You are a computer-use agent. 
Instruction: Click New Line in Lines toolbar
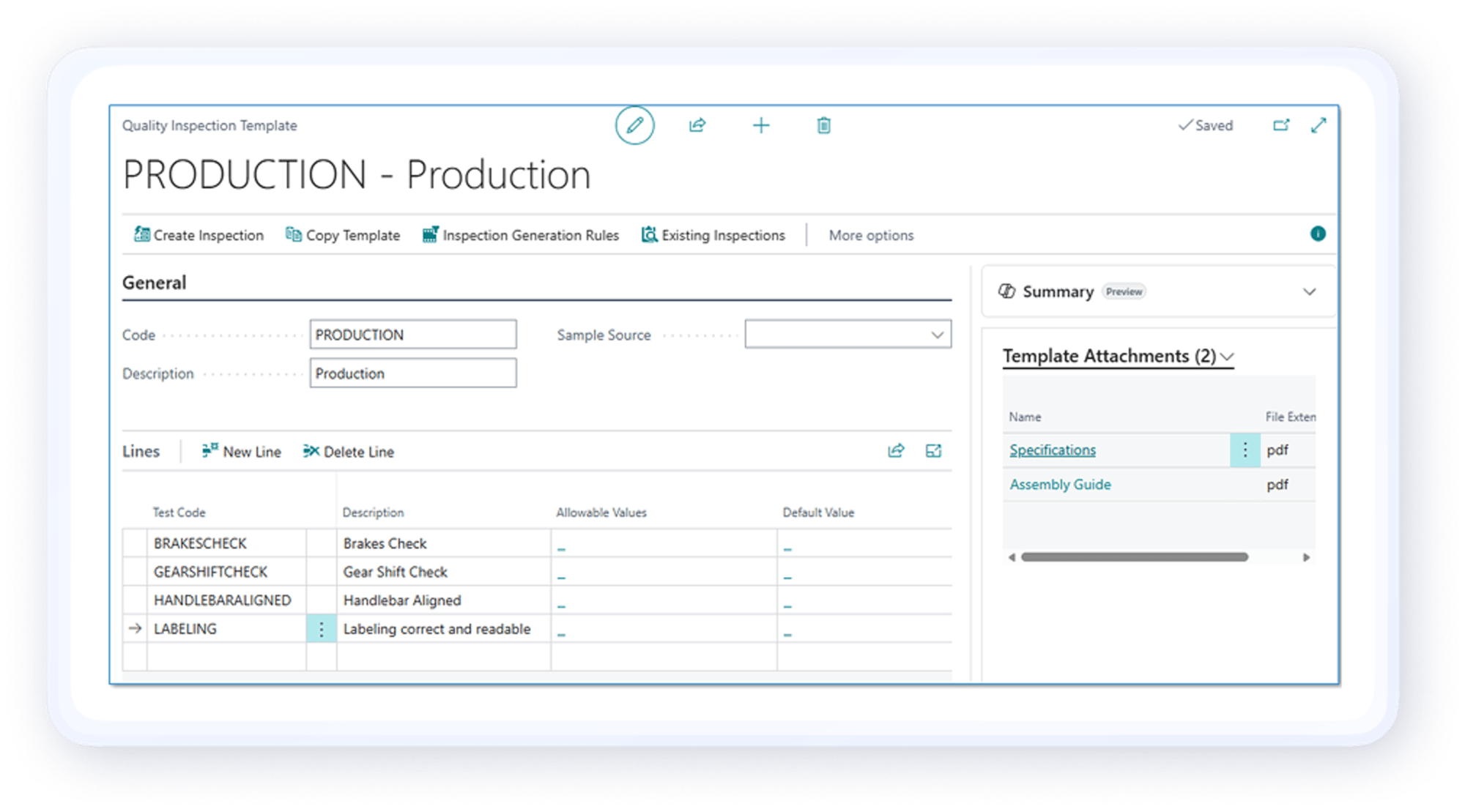click(241, 452)
